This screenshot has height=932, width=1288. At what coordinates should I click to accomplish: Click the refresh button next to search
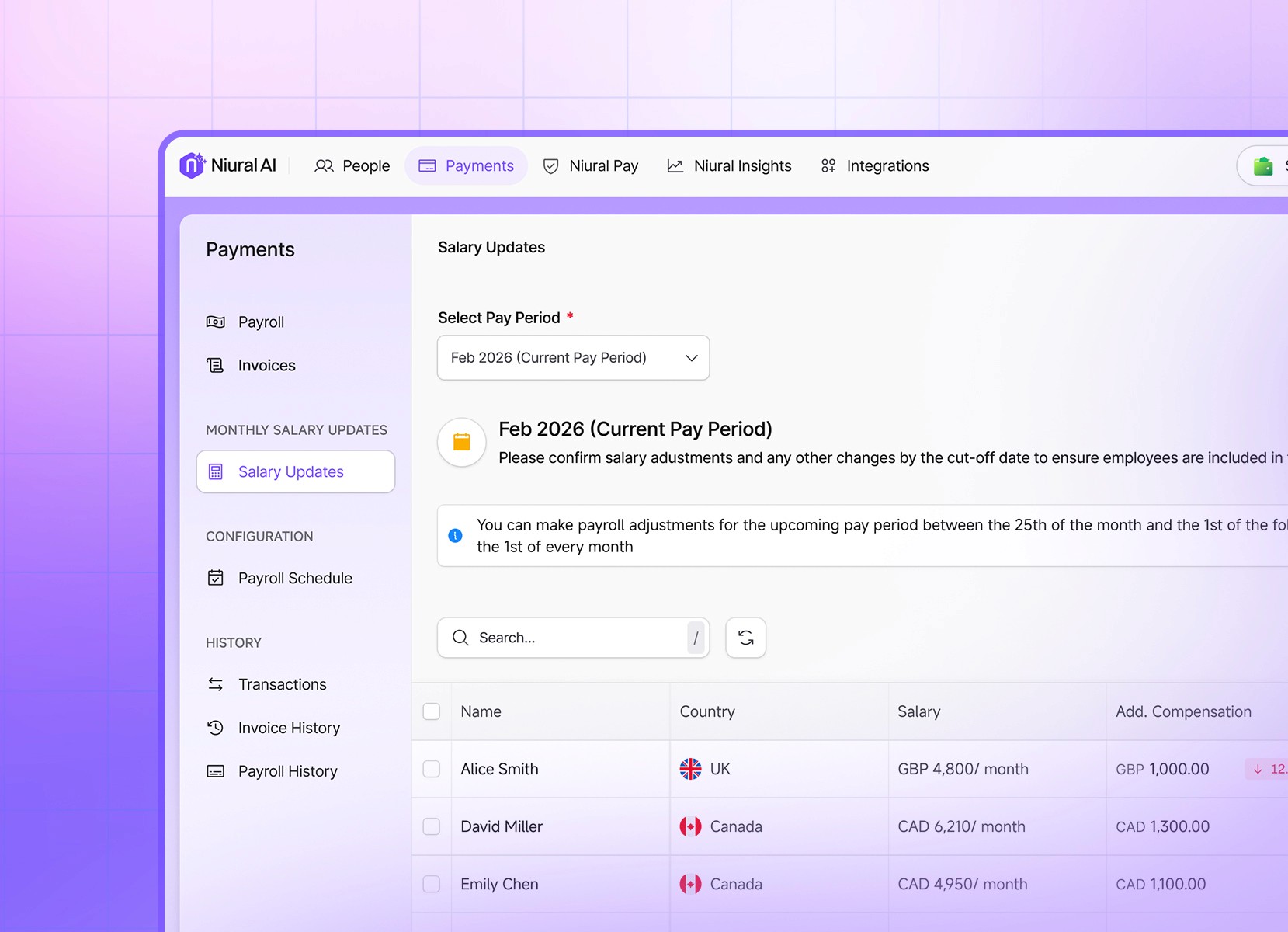746,638
